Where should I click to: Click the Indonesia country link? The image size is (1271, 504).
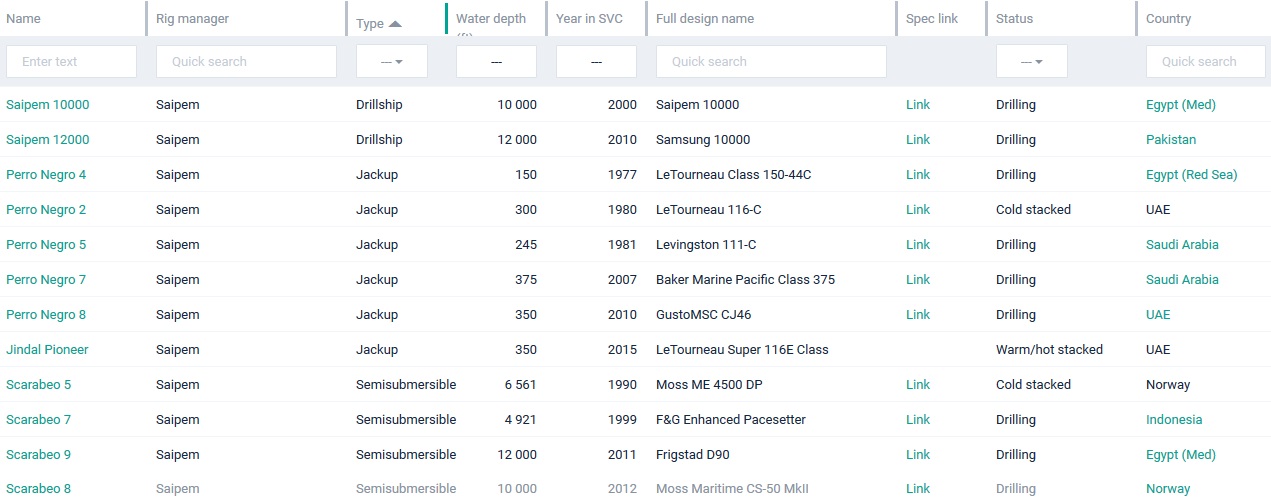pyautogui.click(x=1174, y=420)
